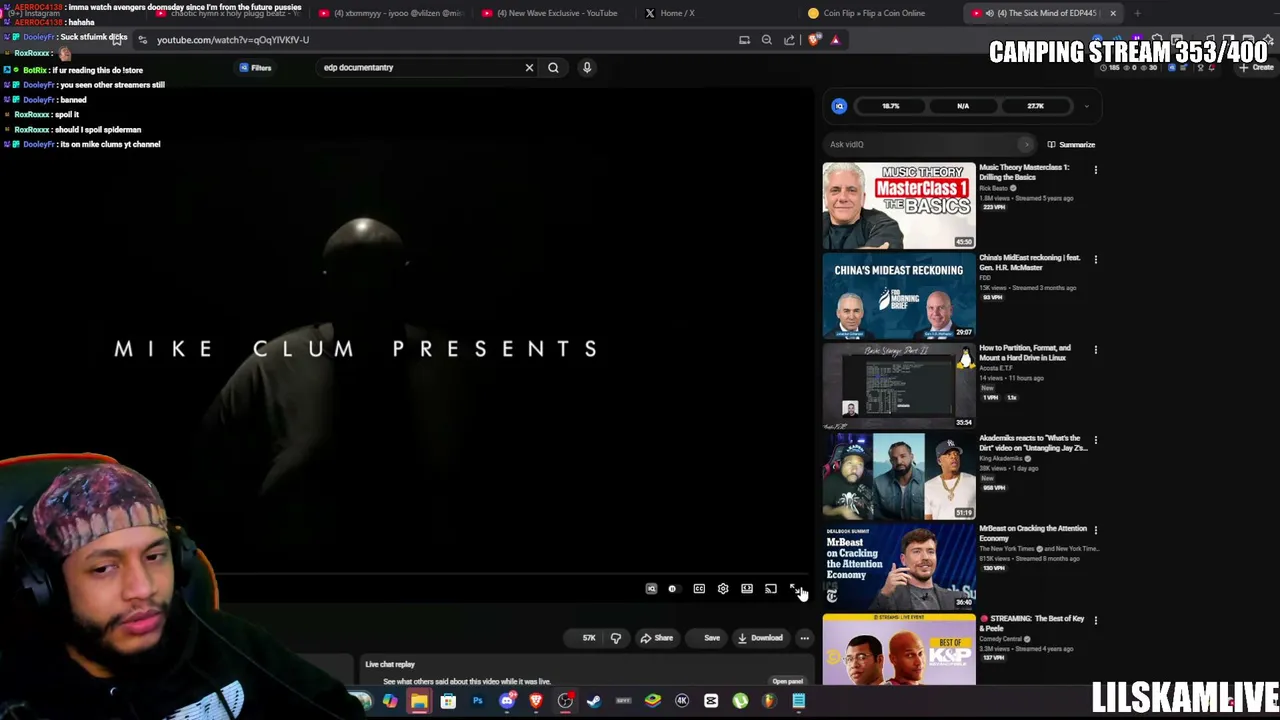The image size is (1280, 720).
Task: Open 'MrBeast on Cracking the Attention Economy' title
Action: coord(1033,533)
